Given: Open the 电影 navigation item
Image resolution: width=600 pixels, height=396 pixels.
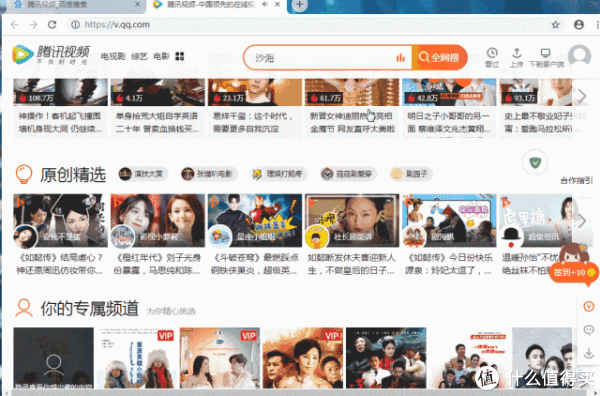Looking at the screenshot, I should (x=161, y=56).
